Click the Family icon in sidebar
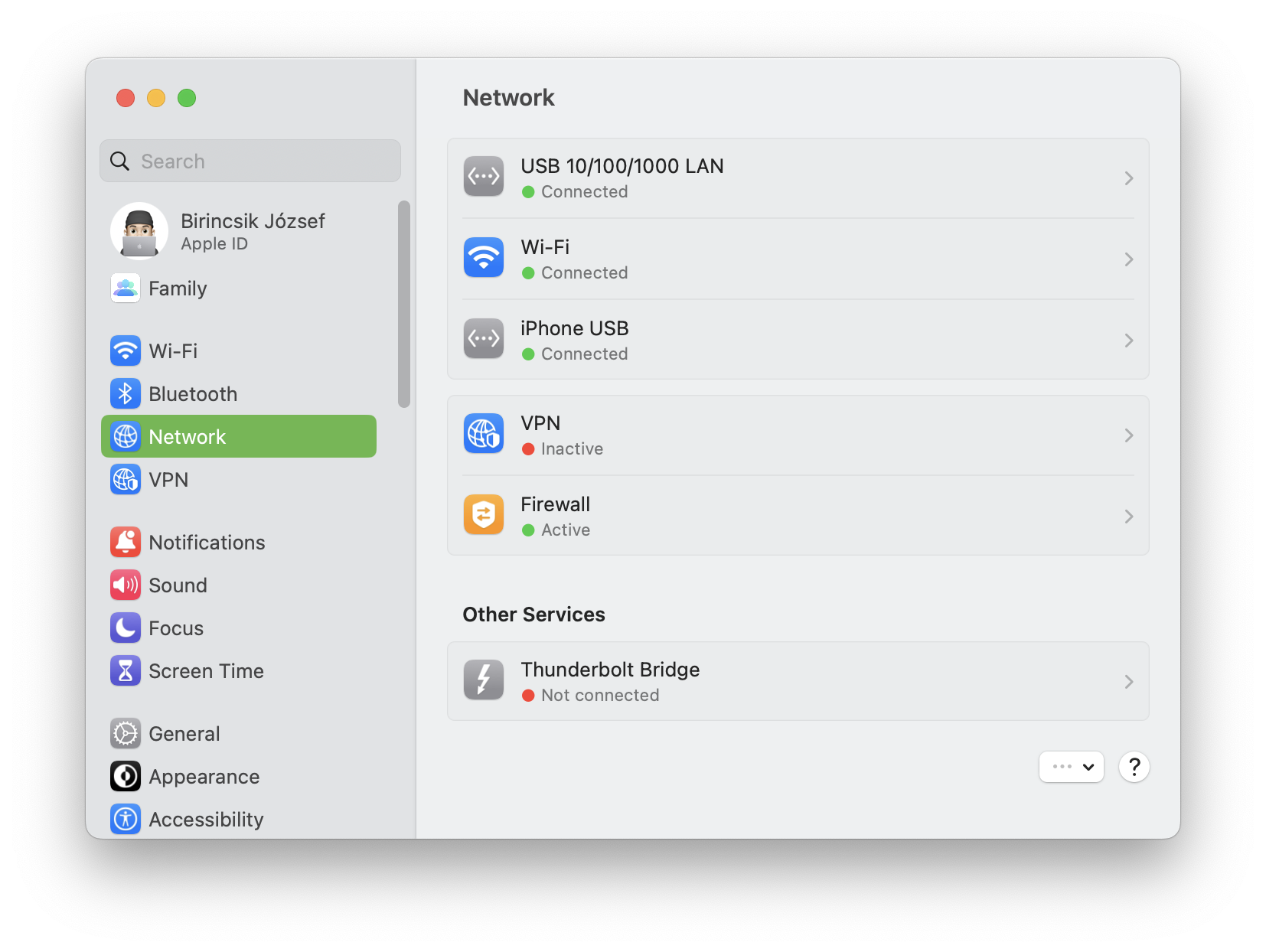Image resolution: width=1266 pixels, height=952 pixels. [126, 289]
